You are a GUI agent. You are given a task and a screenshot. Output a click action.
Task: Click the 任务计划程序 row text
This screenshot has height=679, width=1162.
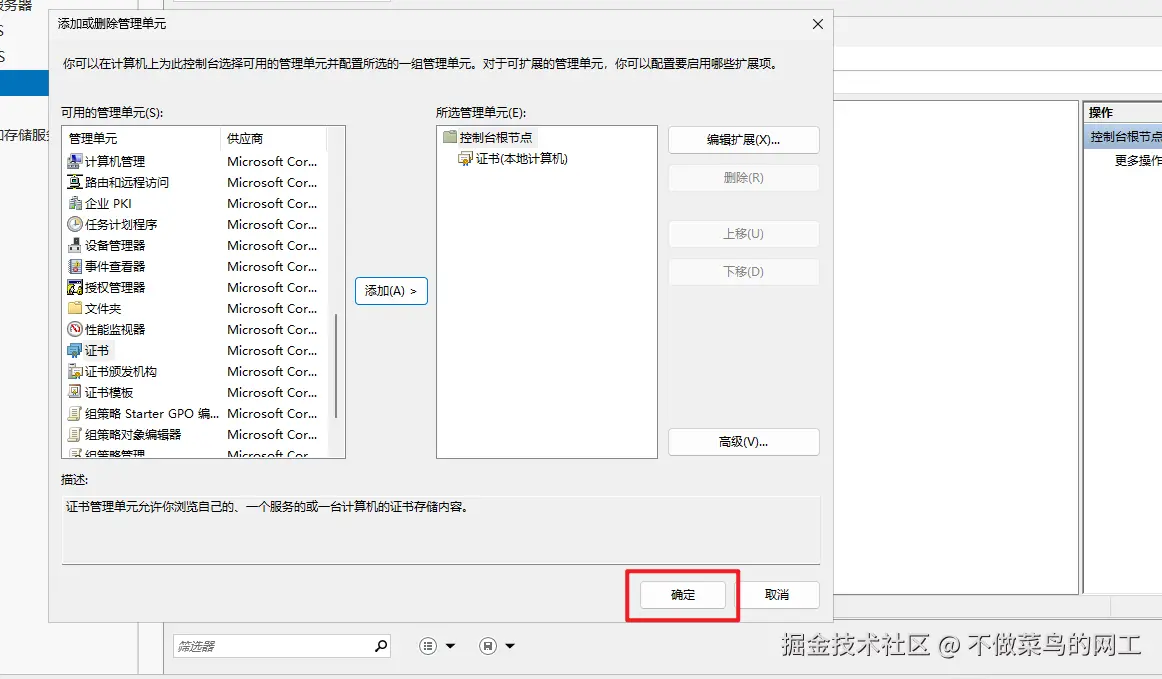[x=121, y=224]
